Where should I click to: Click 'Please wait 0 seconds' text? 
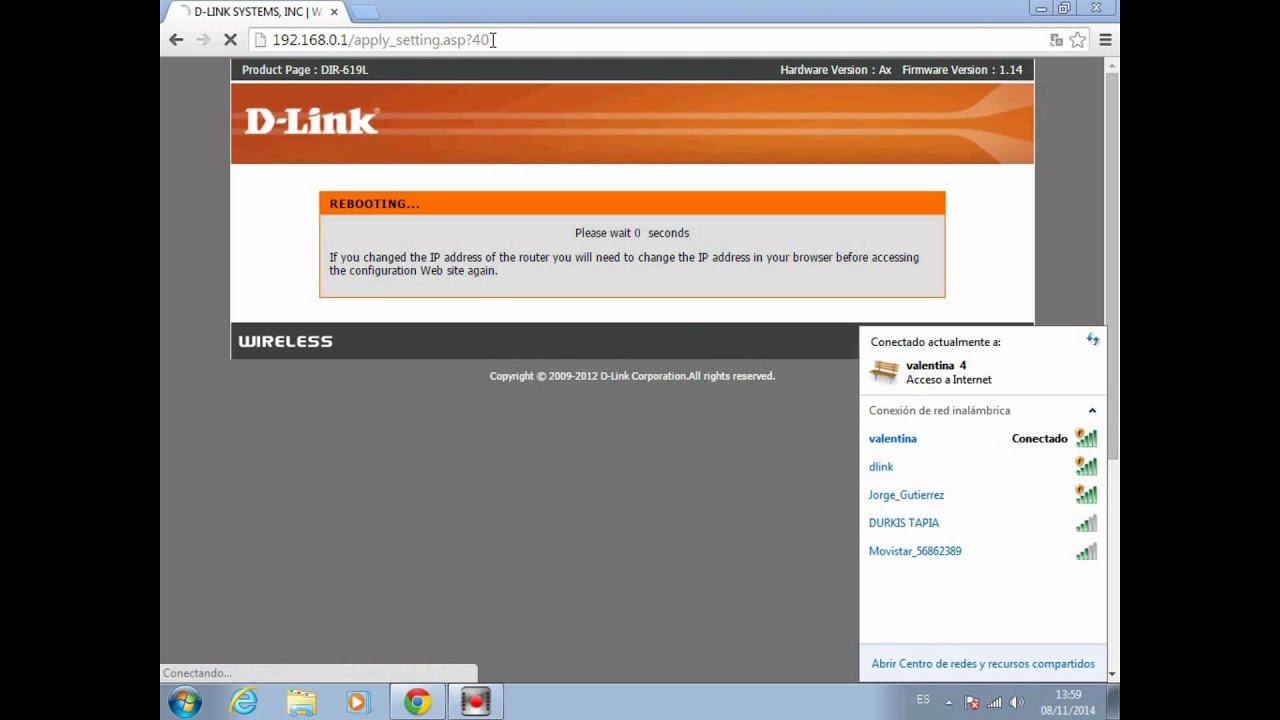coord(632,233)
